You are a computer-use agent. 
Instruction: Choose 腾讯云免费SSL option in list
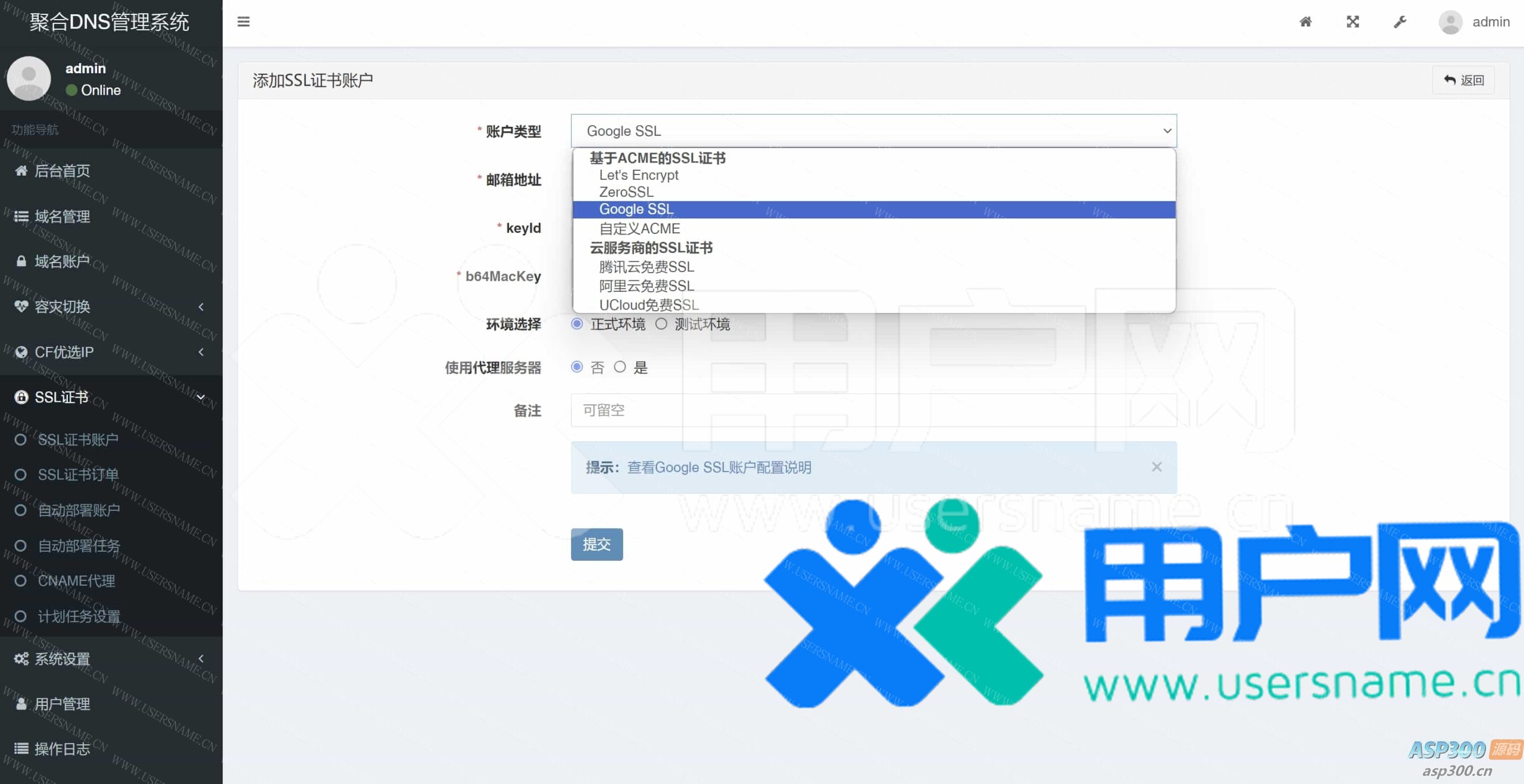coord(646,267)
